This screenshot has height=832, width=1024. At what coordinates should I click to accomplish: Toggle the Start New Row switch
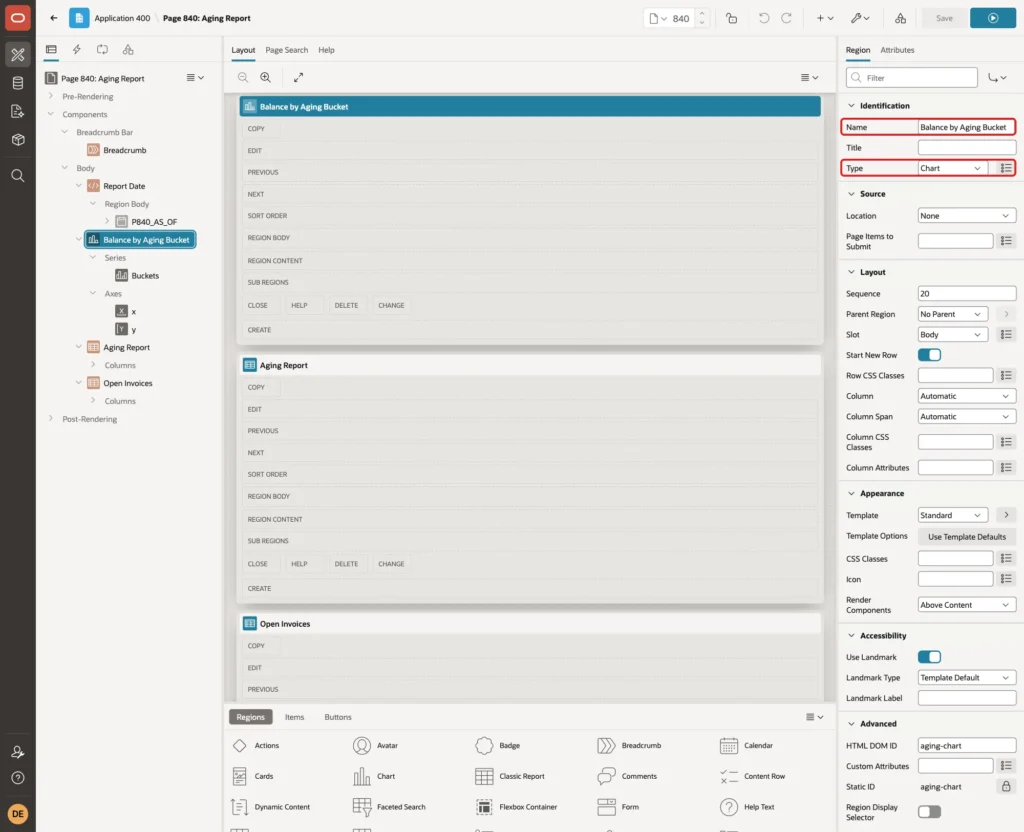929,355
